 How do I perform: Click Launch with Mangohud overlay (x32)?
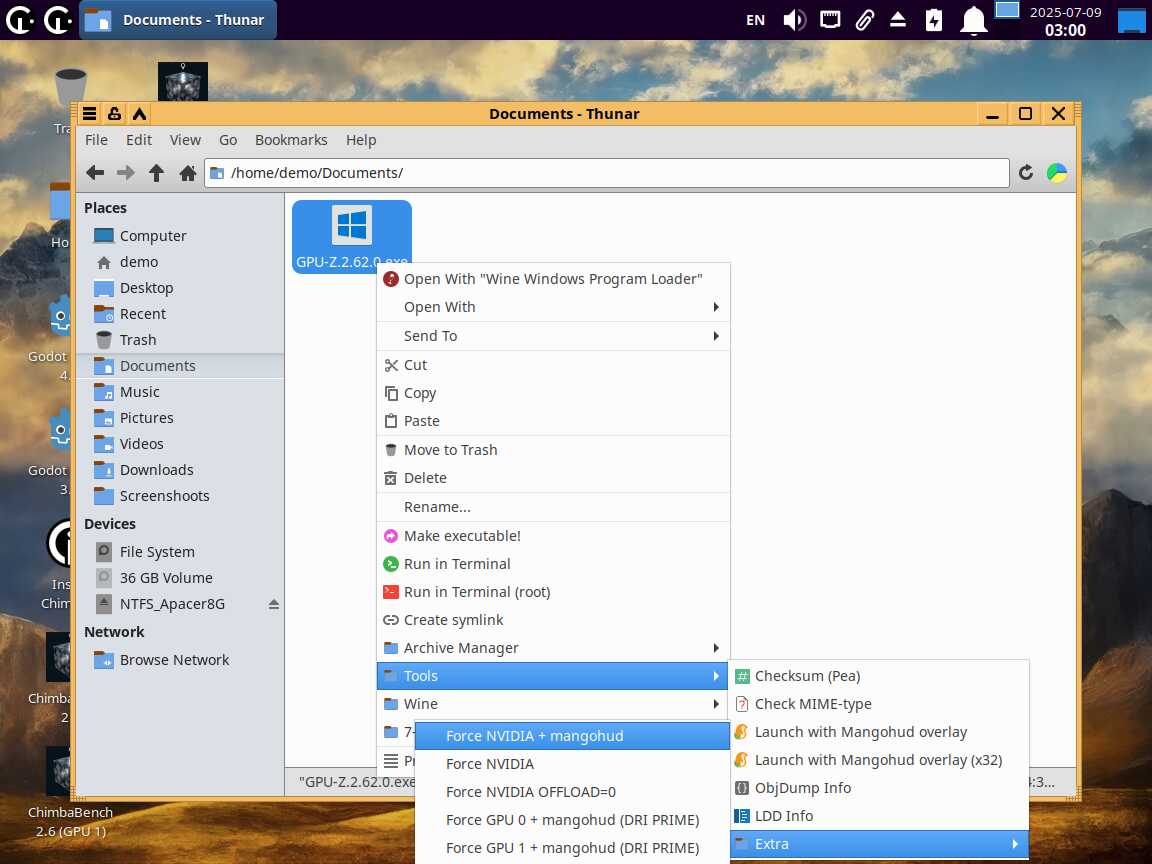[x=877, y=760]
